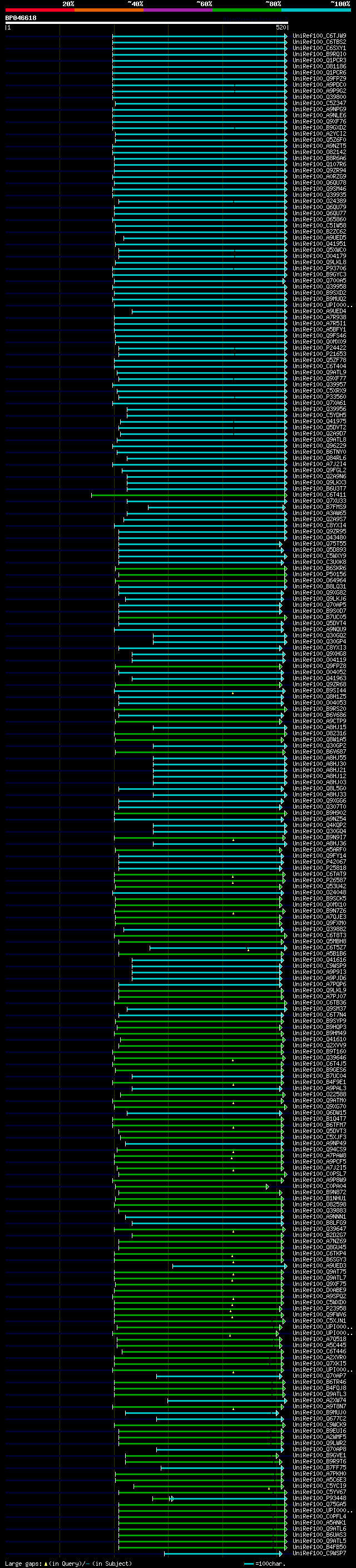The image size is (356, 1568).
Task: Click hit UniRef100_Q9ZR94
Action: [319, 170]
